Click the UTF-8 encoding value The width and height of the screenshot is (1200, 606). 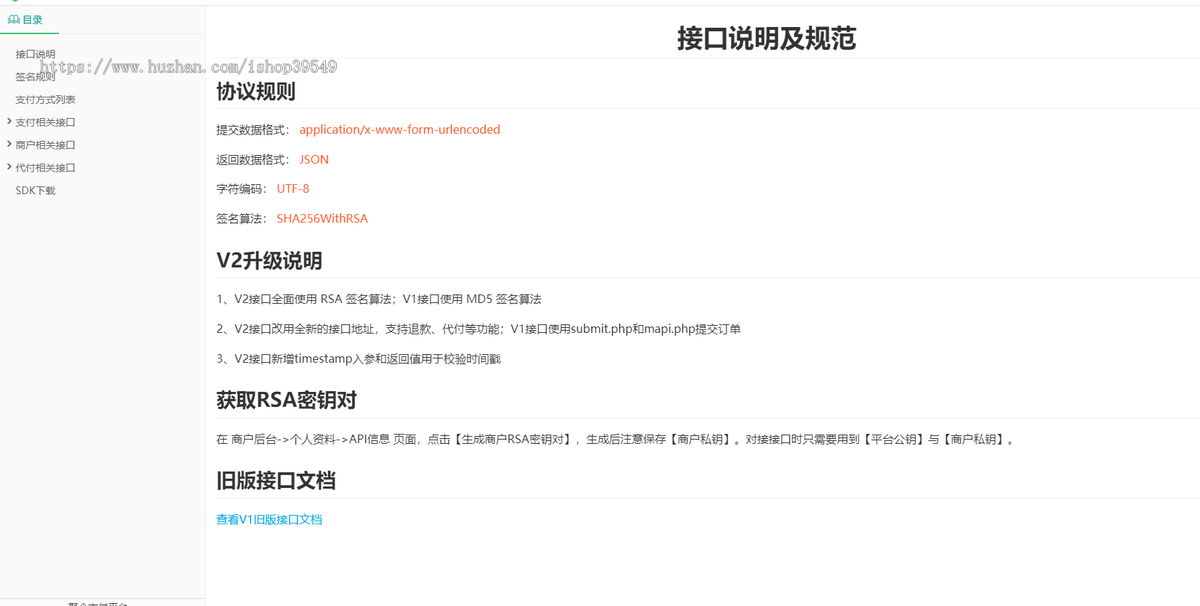[x=293, y=189]
